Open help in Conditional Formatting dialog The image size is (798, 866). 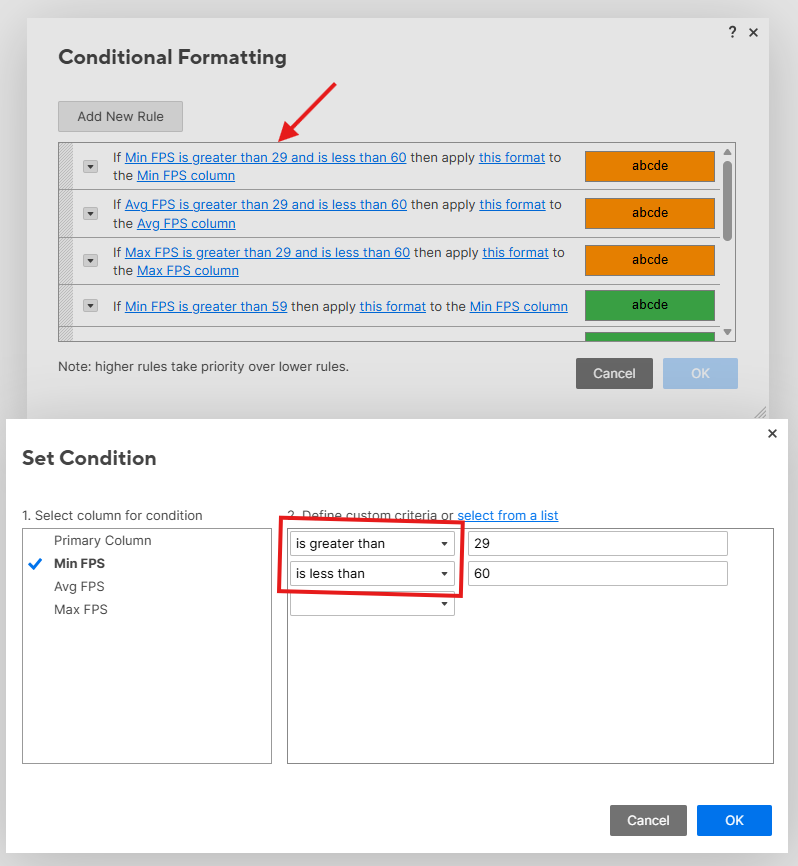(732, 32)
